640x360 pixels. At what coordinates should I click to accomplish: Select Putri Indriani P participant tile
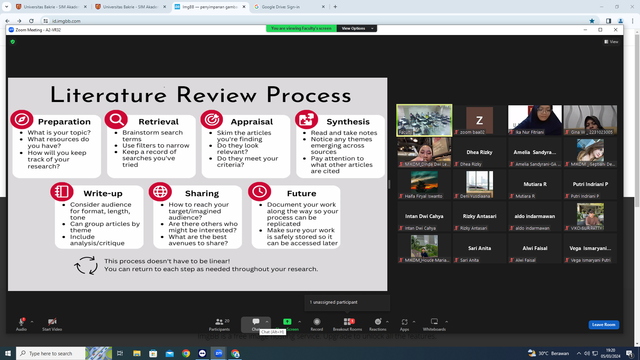pyautogui.click(x=590, y=184)
